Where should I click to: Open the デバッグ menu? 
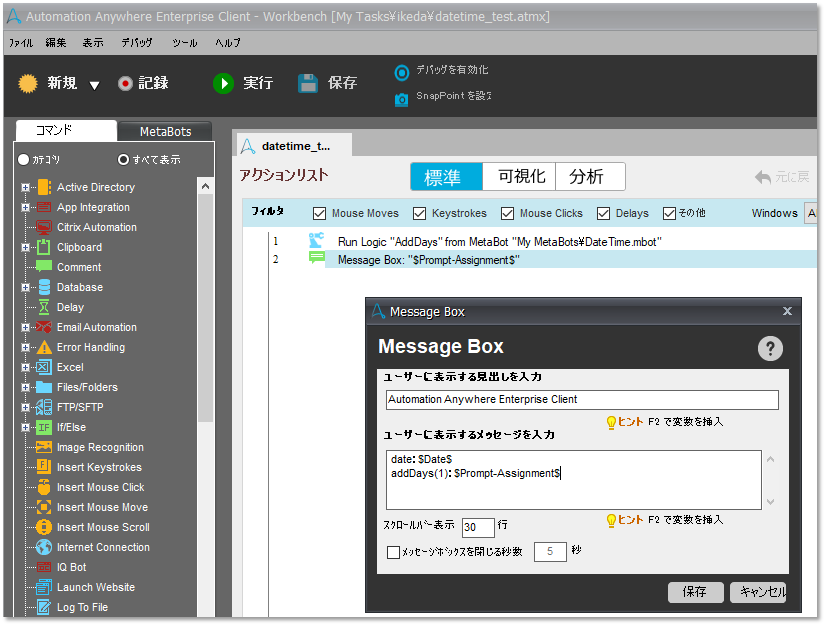137,43
